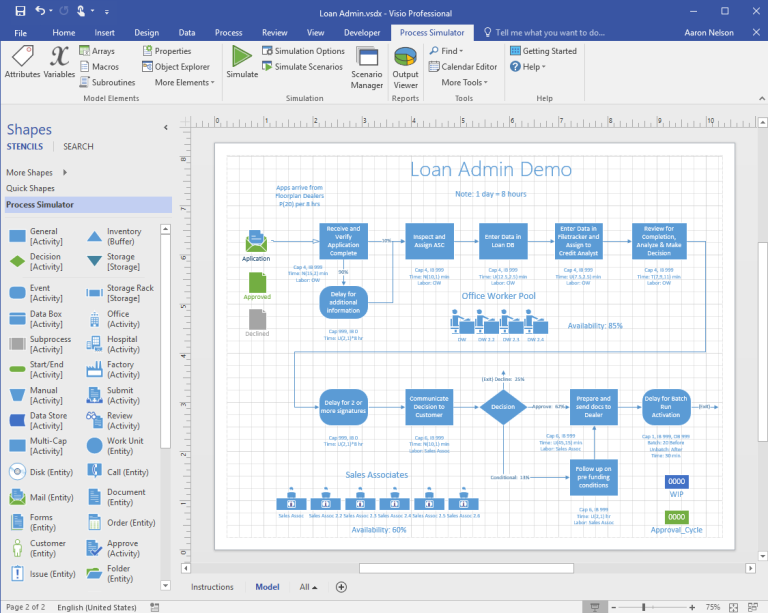
Task: Open the File tab
Action: [21, 33]
